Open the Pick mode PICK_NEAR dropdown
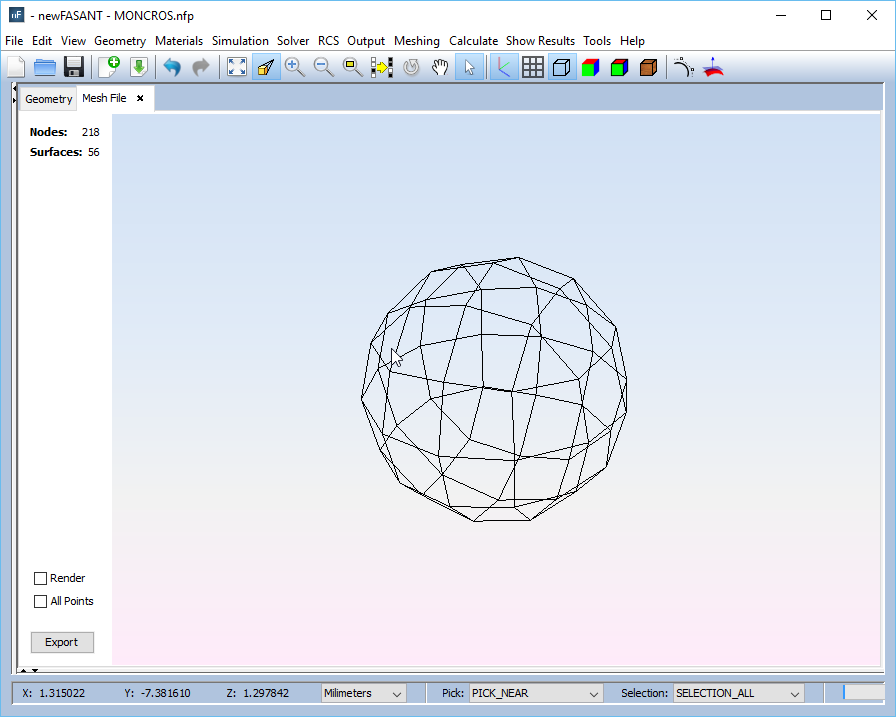Image resolution: width=896 pixels, height=717 pixels. click(x=536, y=693)
